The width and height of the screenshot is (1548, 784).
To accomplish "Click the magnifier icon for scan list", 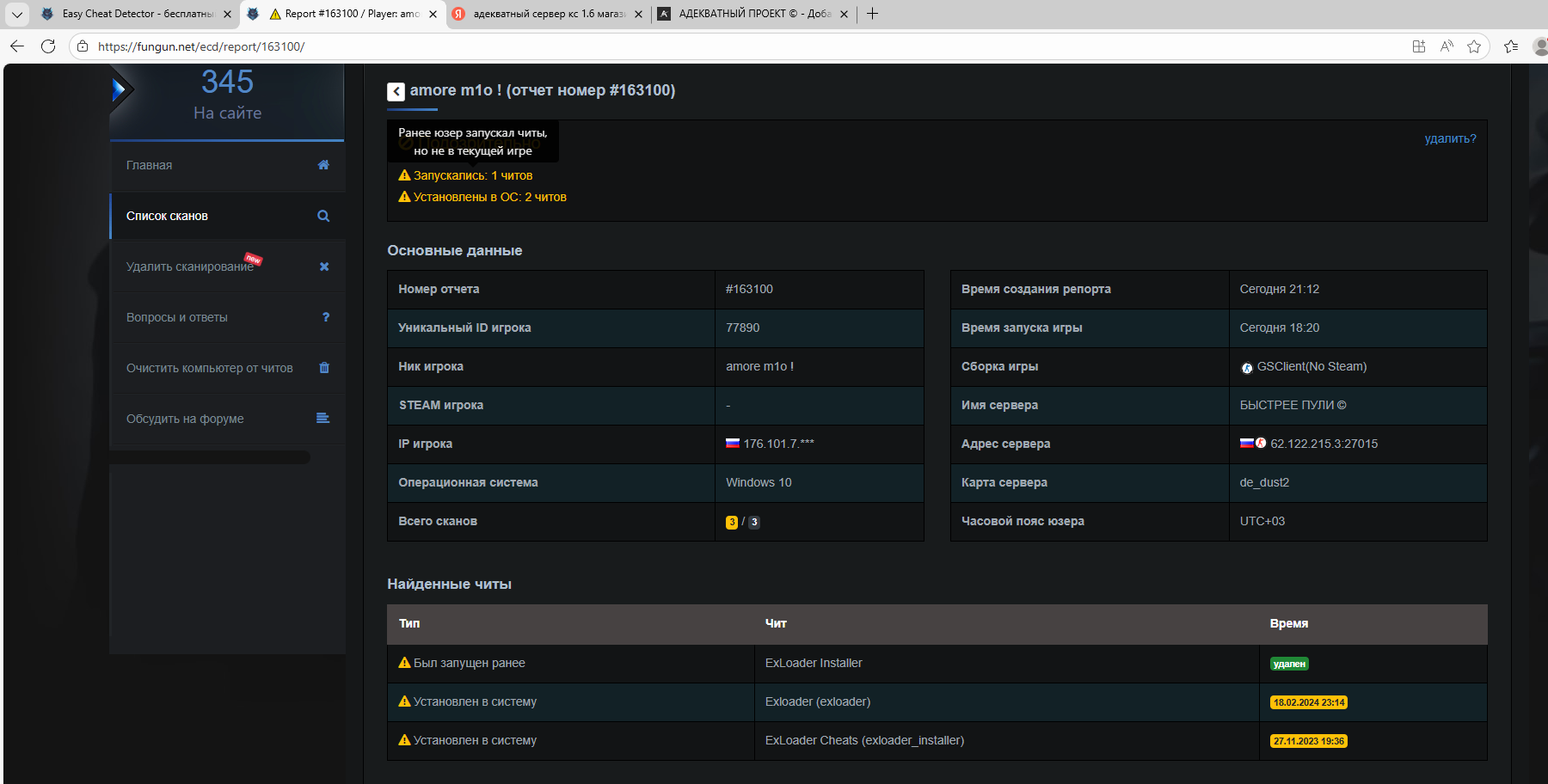I will click(x=323, y=216).
